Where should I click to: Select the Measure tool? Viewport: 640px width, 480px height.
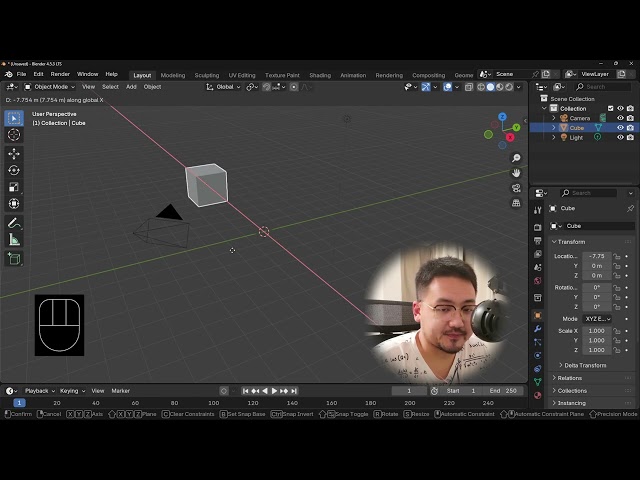pyautogui.click(x=14, y=240)
